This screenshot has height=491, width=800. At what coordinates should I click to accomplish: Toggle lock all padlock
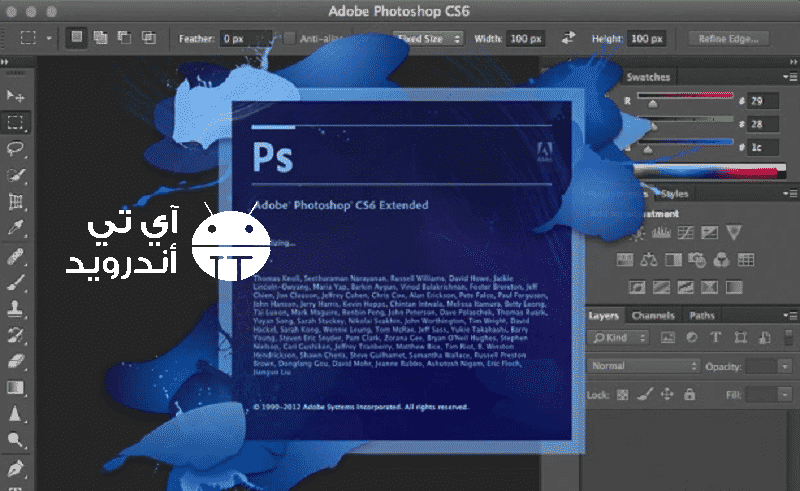click(689, 395)
